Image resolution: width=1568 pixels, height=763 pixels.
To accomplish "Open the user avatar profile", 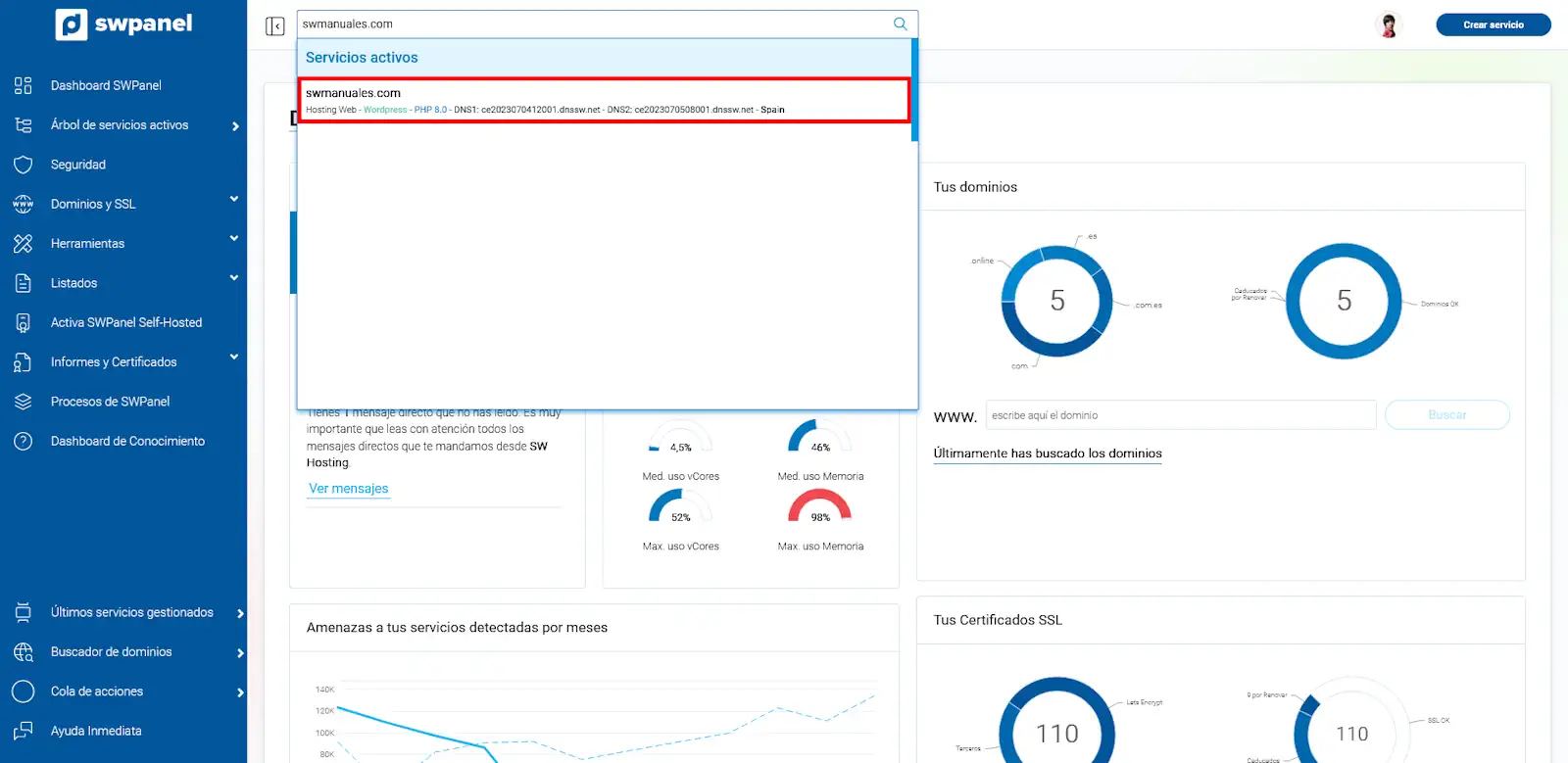I will [x=1389, y=24].
